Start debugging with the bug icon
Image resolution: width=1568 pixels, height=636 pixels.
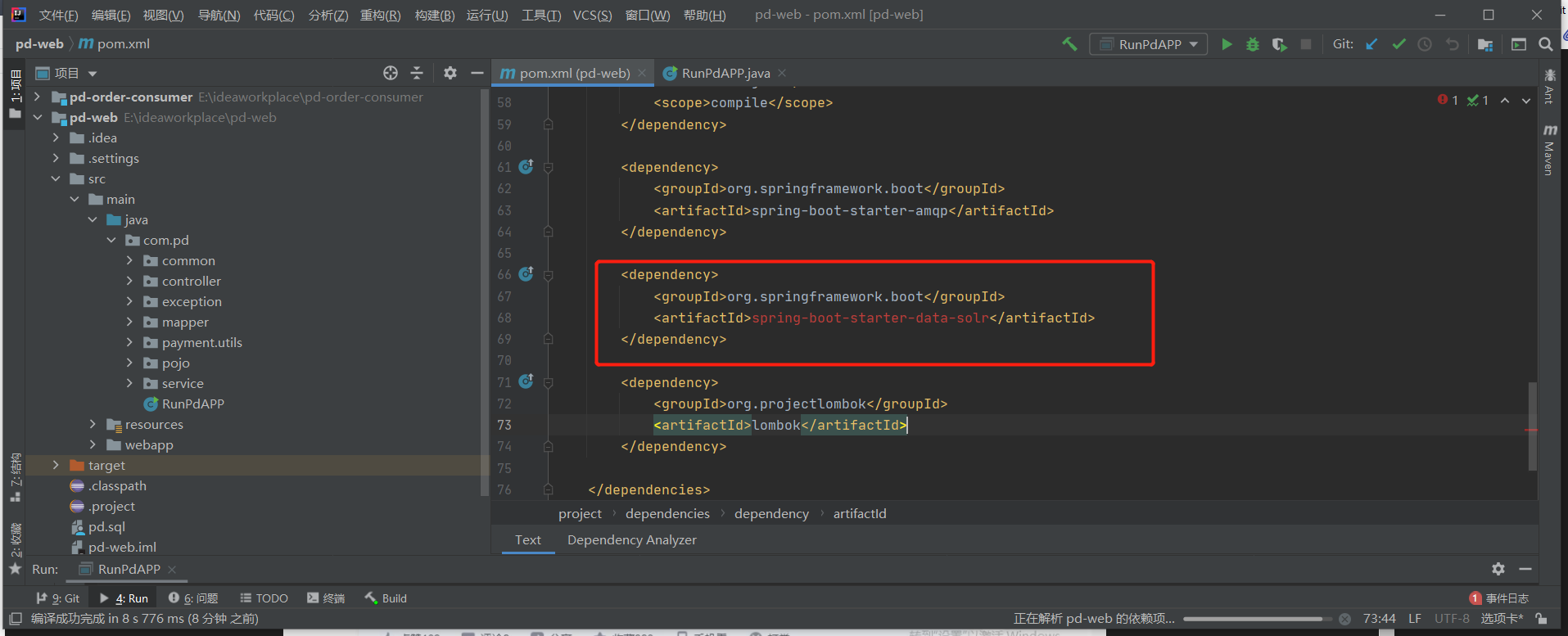(1253, 44)
